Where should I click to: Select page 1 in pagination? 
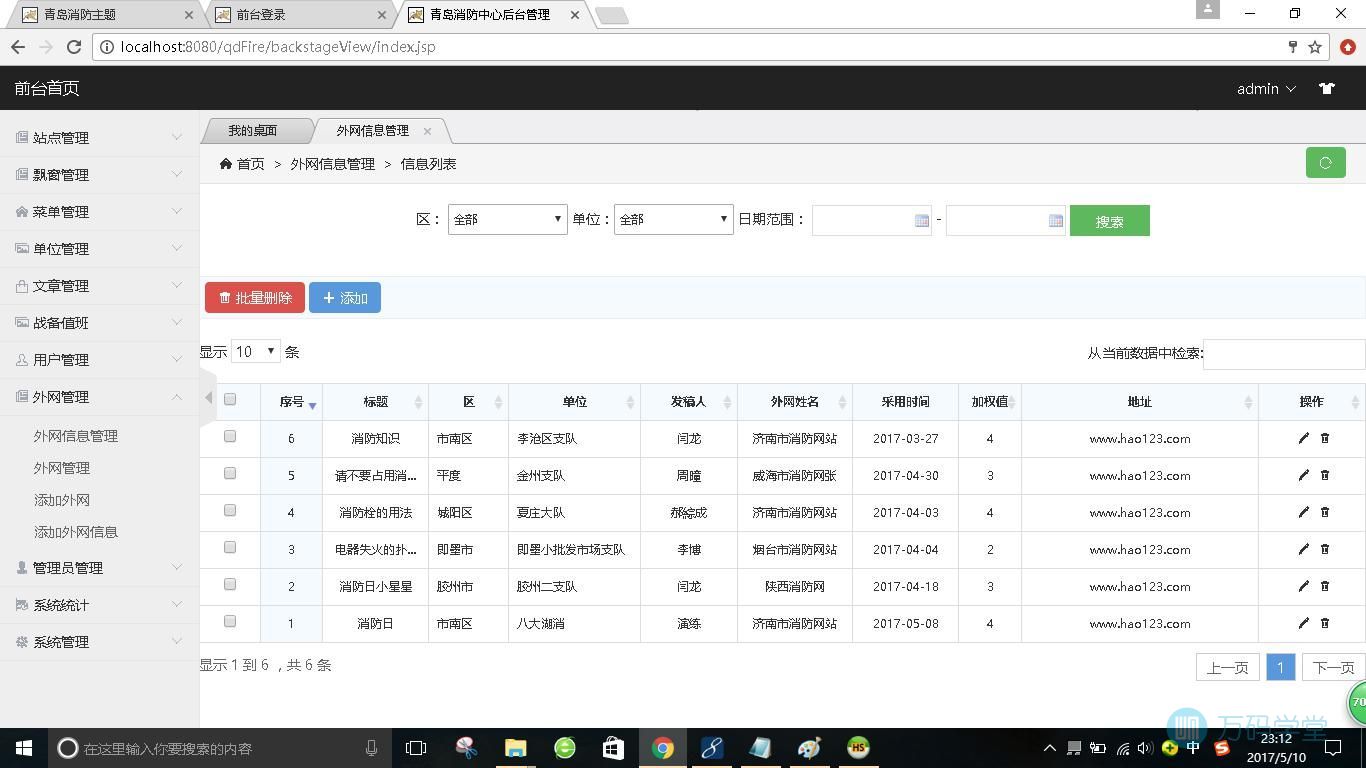[1280, 667]
